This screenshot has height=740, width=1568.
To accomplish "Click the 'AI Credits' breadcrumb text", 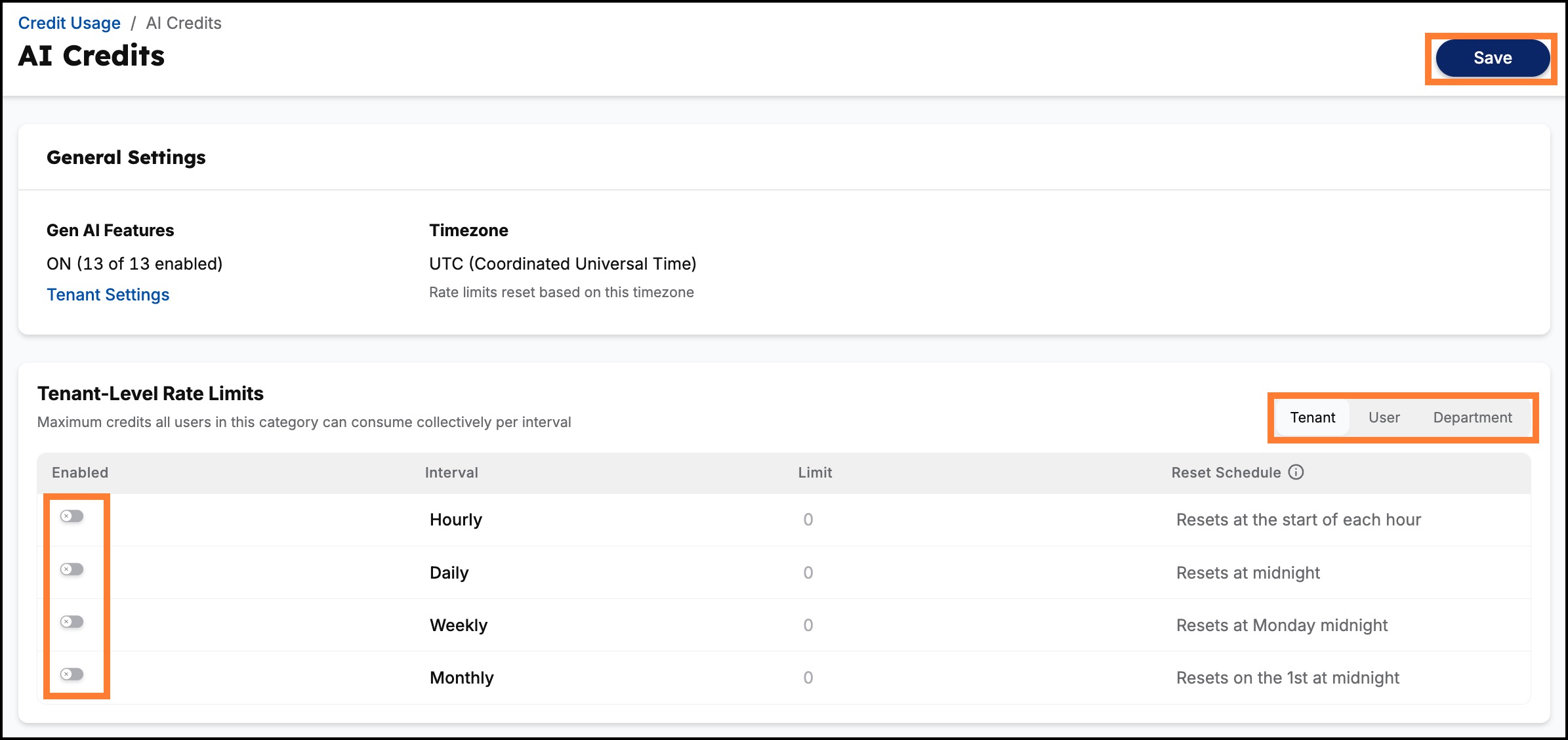I will pyautogui.click(x=184, y=23).
